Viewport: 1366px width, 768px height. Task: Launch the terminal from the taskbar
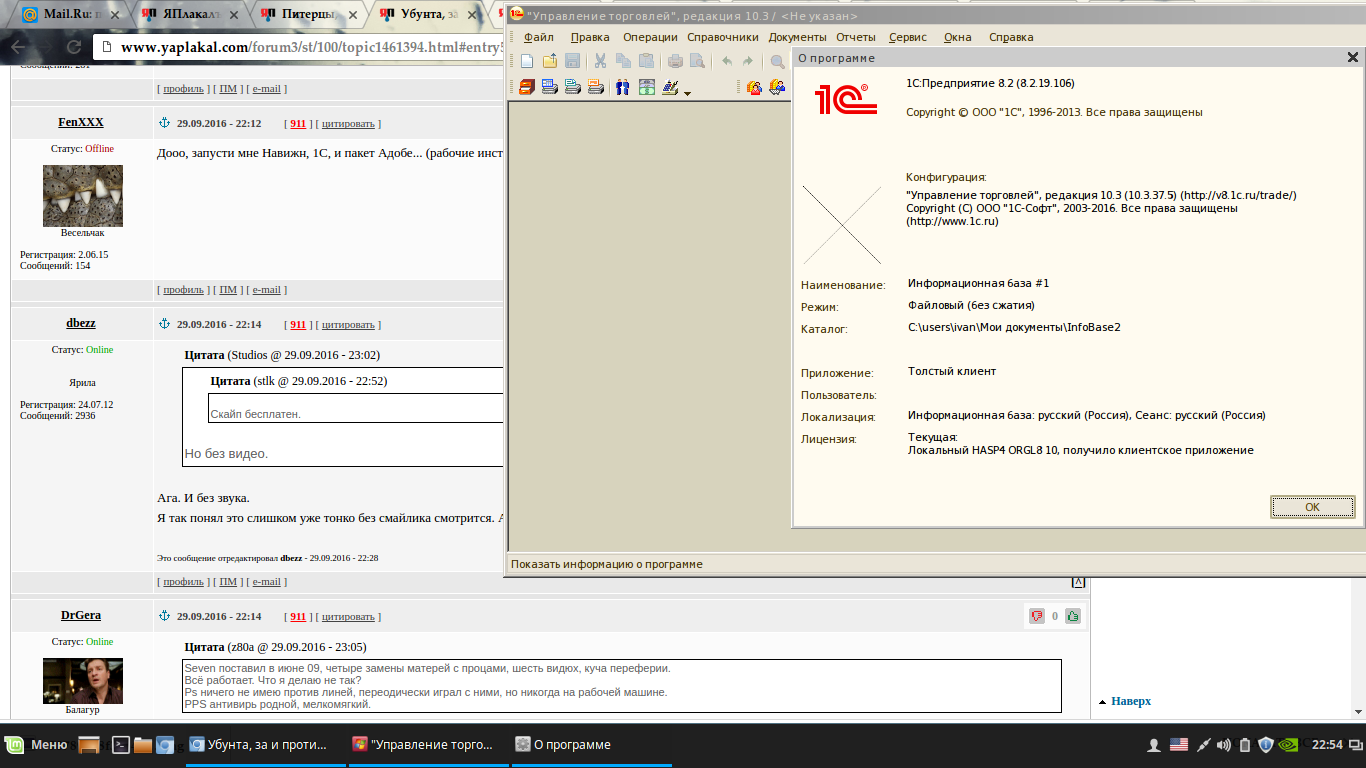coord(119,744)
